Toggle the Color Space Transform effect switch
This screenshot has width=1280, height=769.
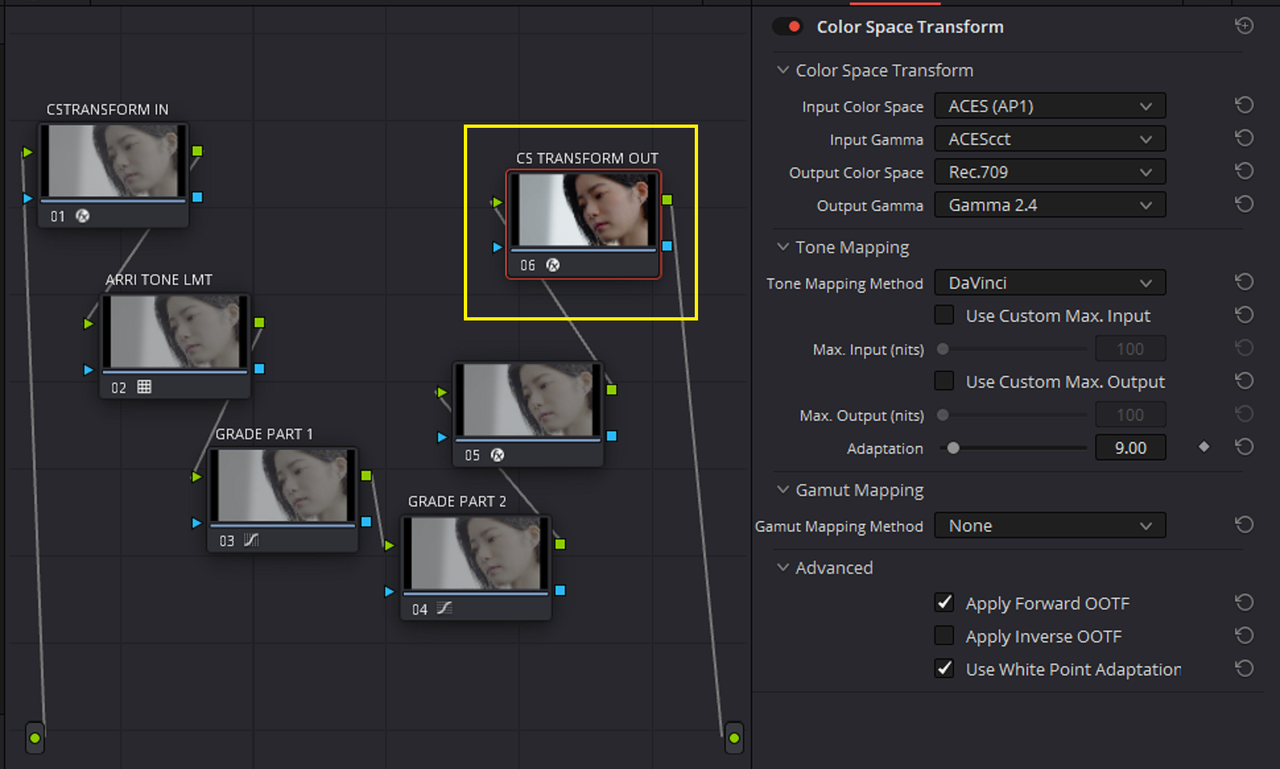[x=788, y=27]
